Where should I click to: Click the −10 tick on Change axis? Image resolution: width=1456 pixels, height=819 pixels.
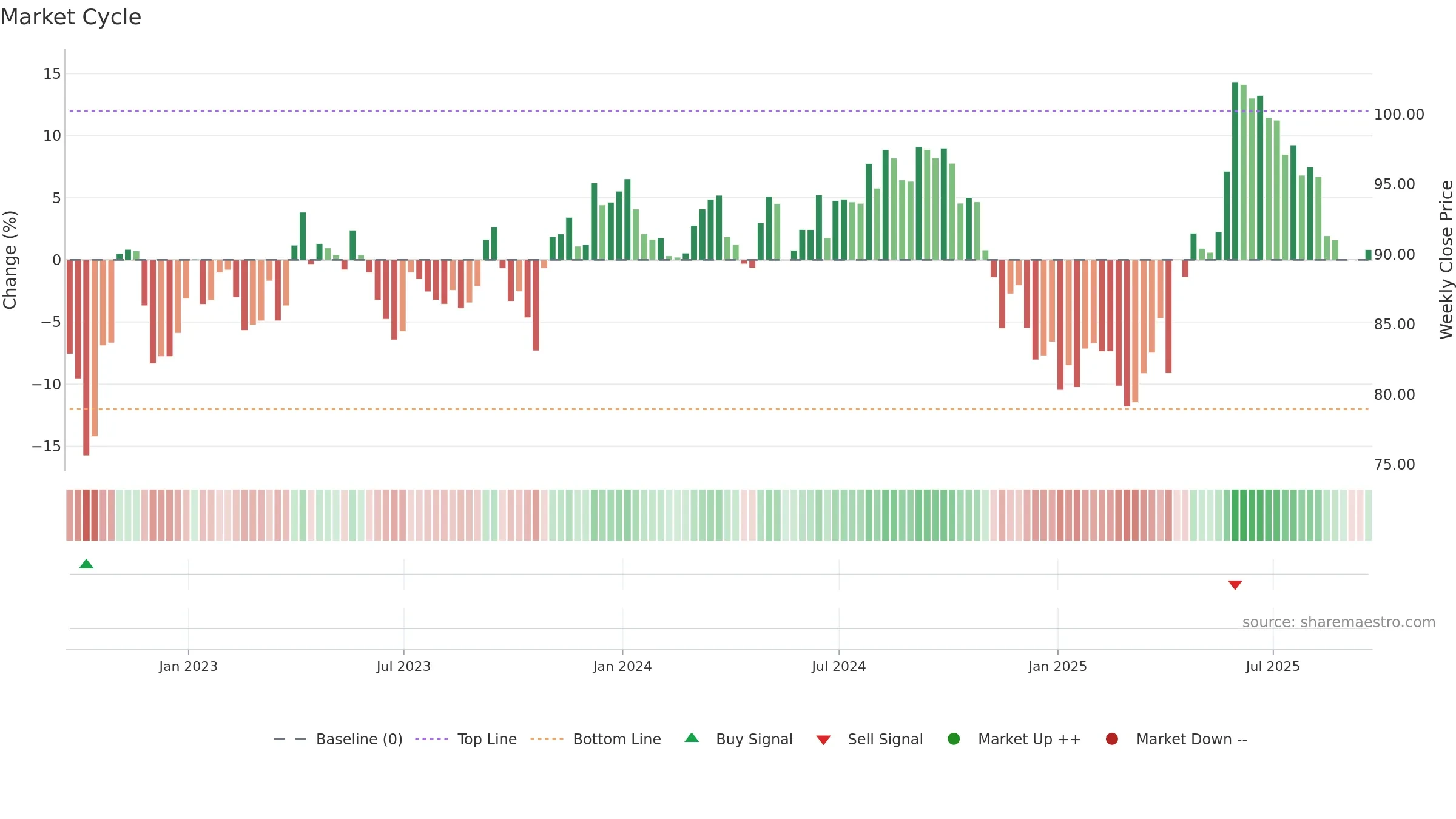47,385
